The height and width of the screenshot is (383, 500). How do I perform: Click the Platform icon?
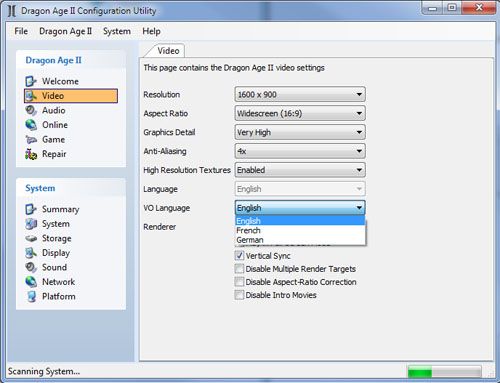click(x=31, y=296)
